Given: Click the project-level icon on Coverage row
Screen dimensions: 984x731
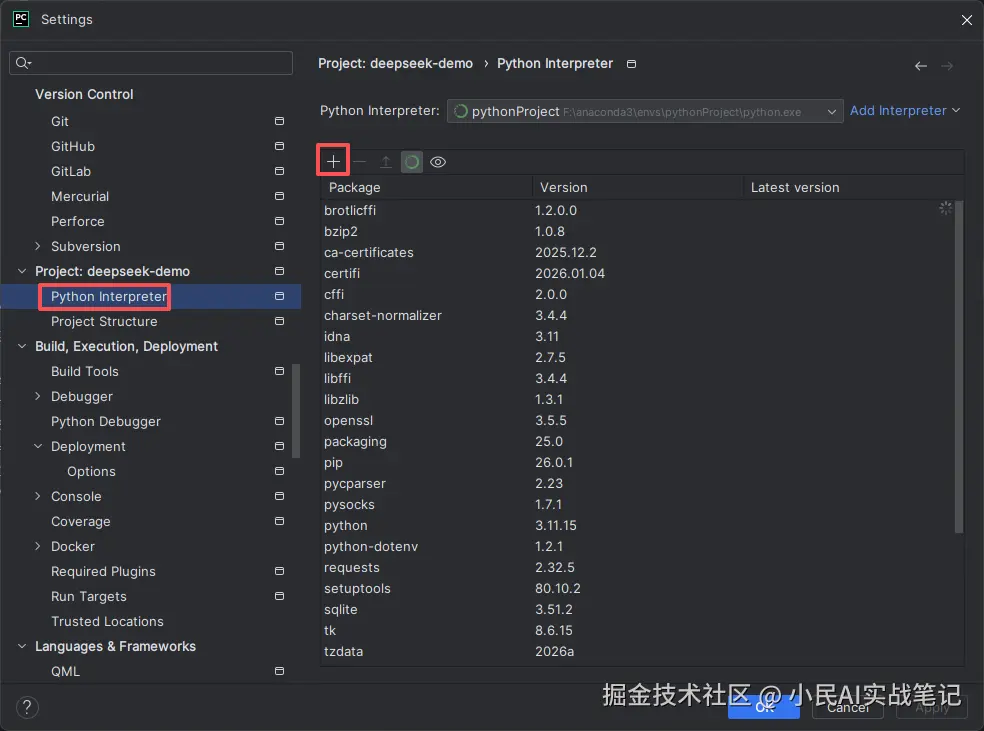Looking at the screenshot, I should coord(279,521).
